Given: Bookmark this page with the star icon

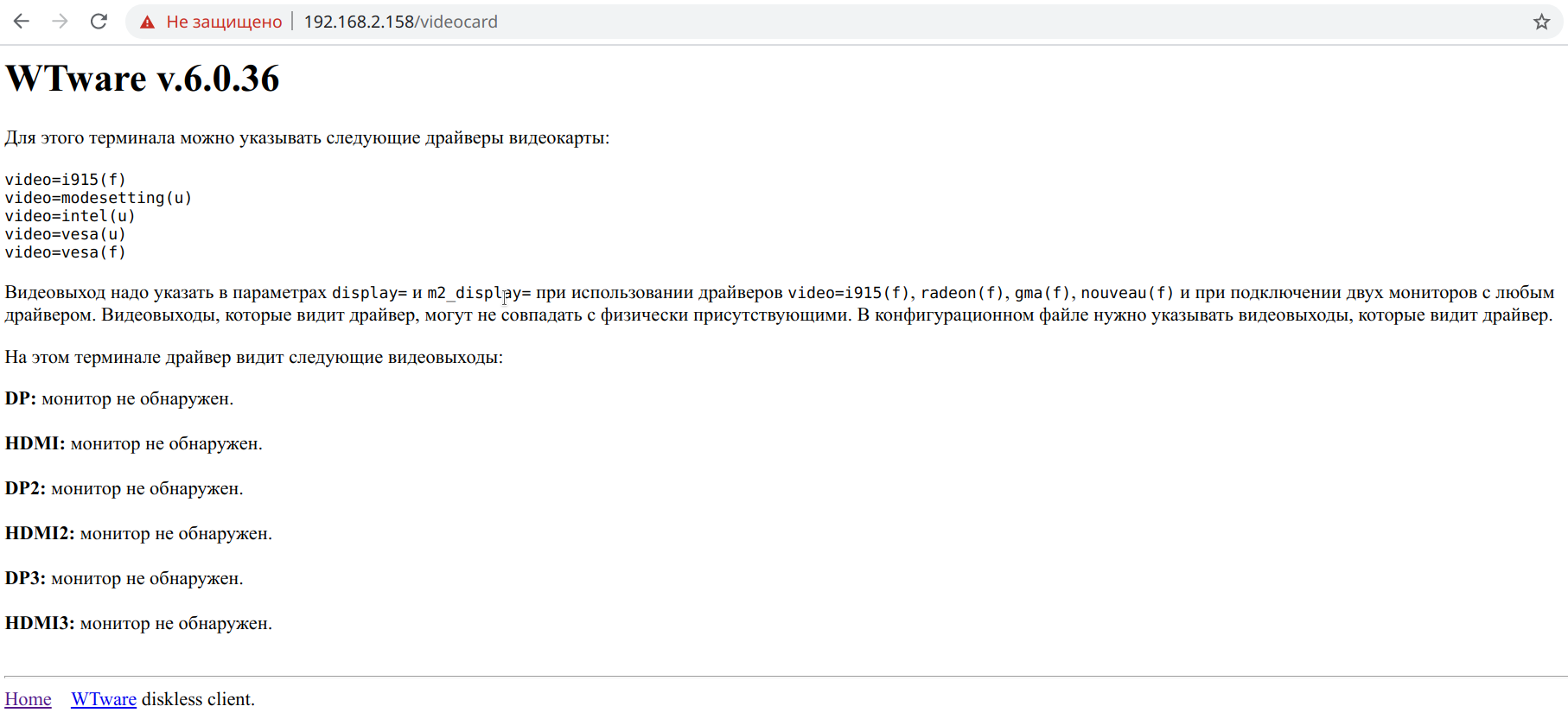Looking at the screenshot, I should point(1541,22).
